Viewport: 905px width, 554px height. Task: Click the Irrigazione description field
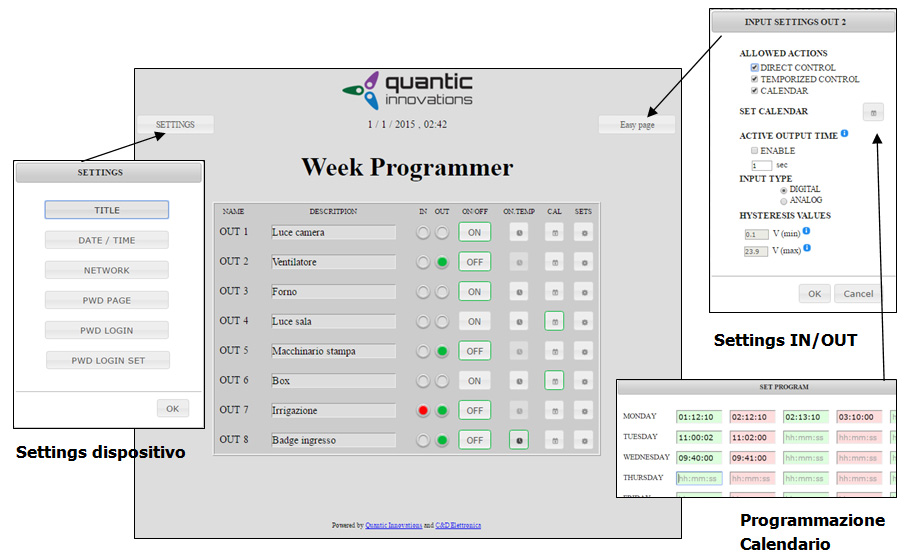[x=333, y=410]
